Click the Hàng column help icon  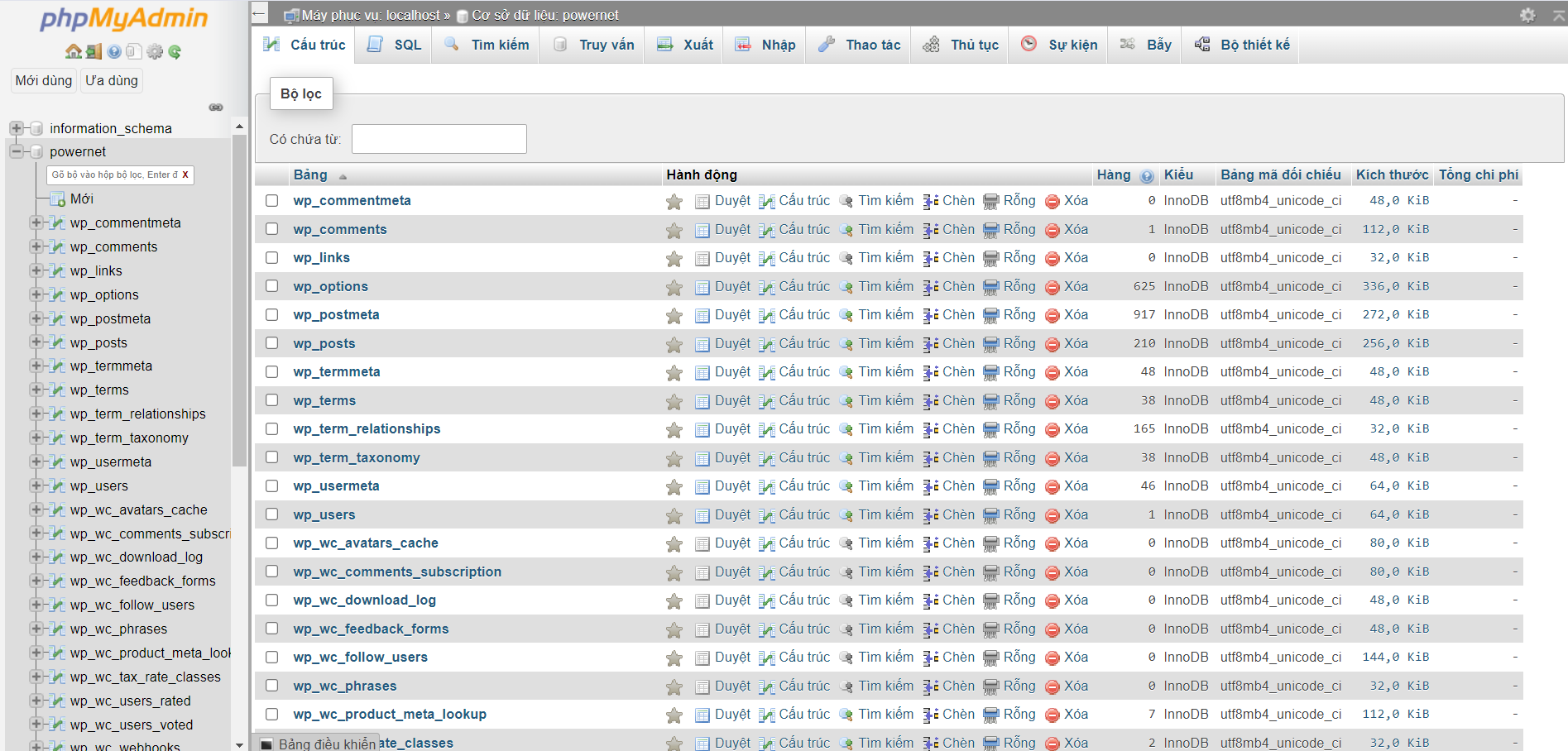coord(1147,175)
